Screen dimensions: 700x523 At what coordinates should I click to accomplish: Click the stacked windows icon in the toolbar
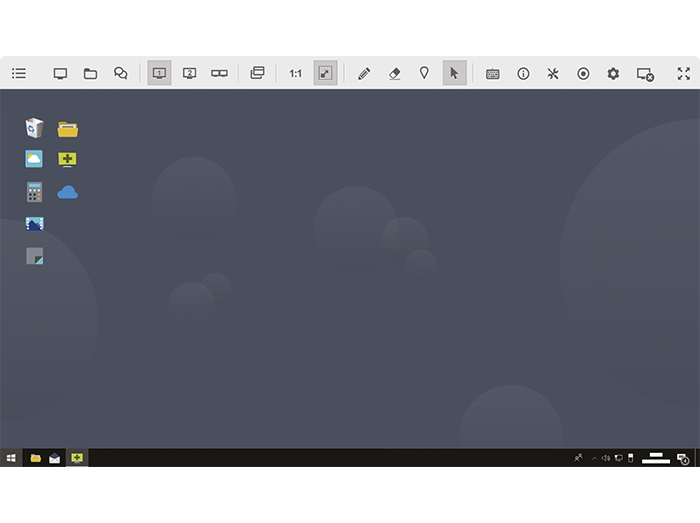257,73
